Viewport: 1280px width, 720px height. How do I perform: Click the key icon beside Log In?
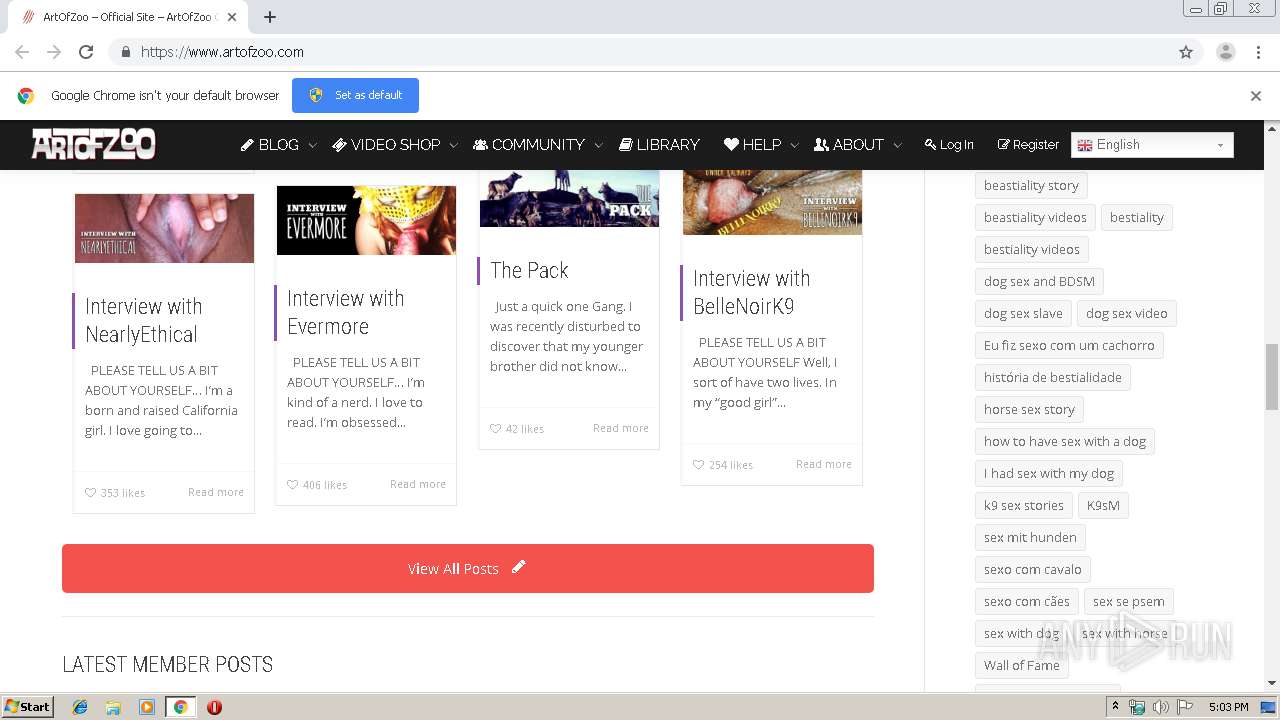[930, 145]
